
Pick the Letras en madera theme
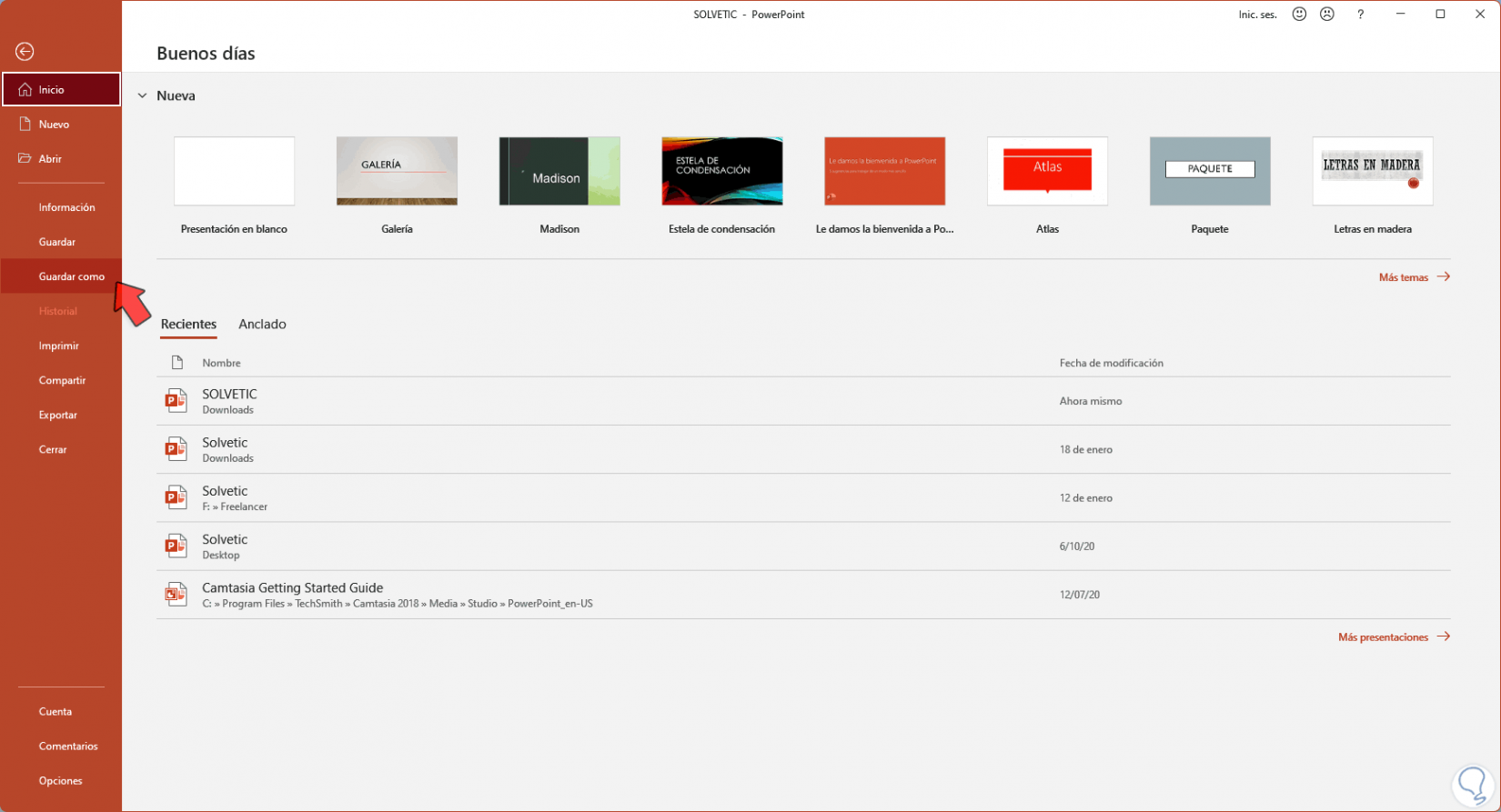click(1373, 171)
